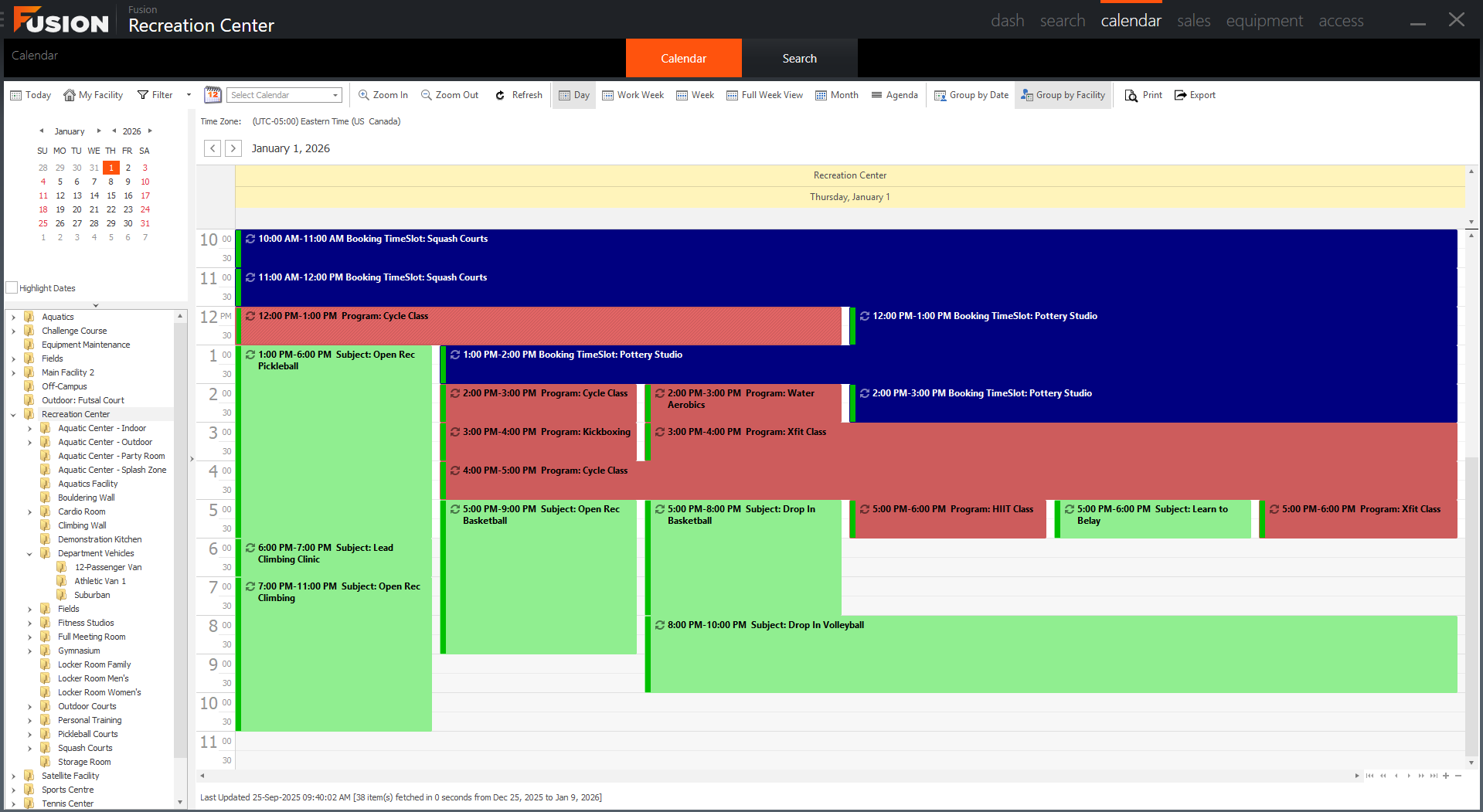1483x812 pixels.
Task: Collapse the Recreation Center tree node
Action: coord(13,415)
